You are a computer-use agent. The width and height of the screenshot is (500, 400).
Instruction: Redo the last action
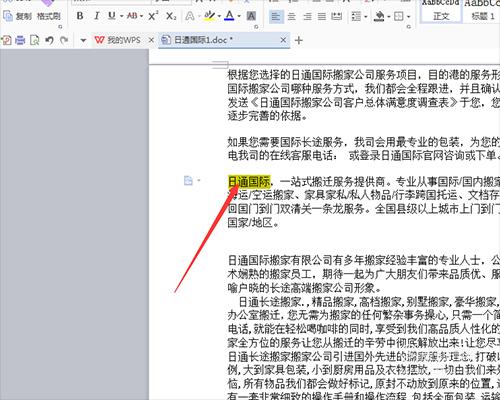coord(64,40)
